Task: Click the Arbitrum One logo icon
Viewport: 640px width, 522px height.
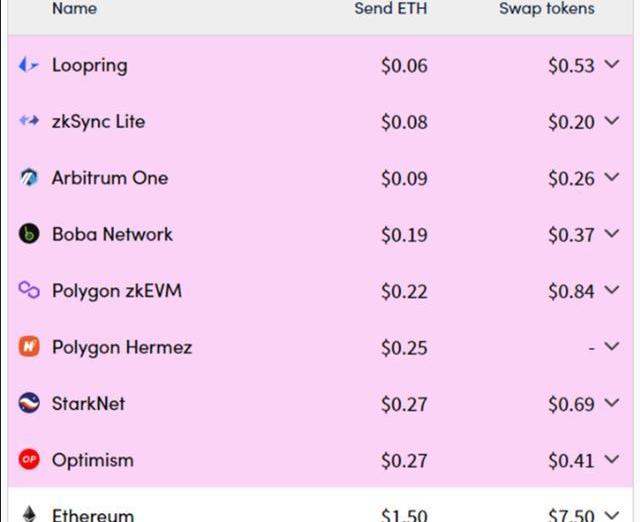Action: pos(29,178)
